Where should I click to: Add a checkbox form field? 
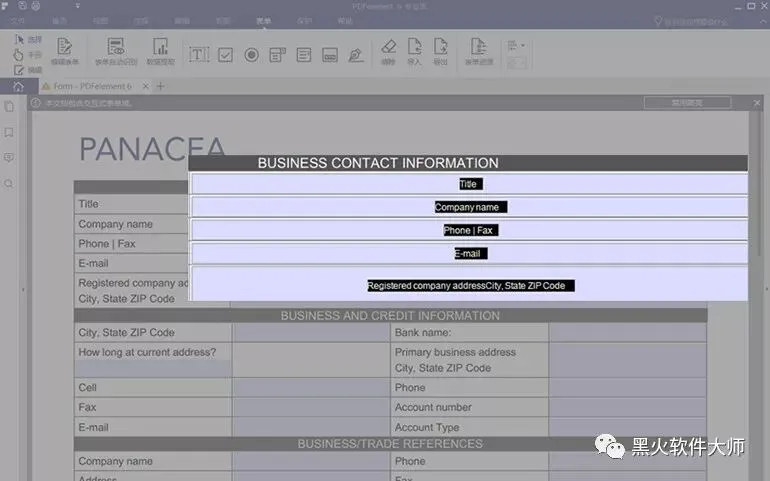[225, 55]
